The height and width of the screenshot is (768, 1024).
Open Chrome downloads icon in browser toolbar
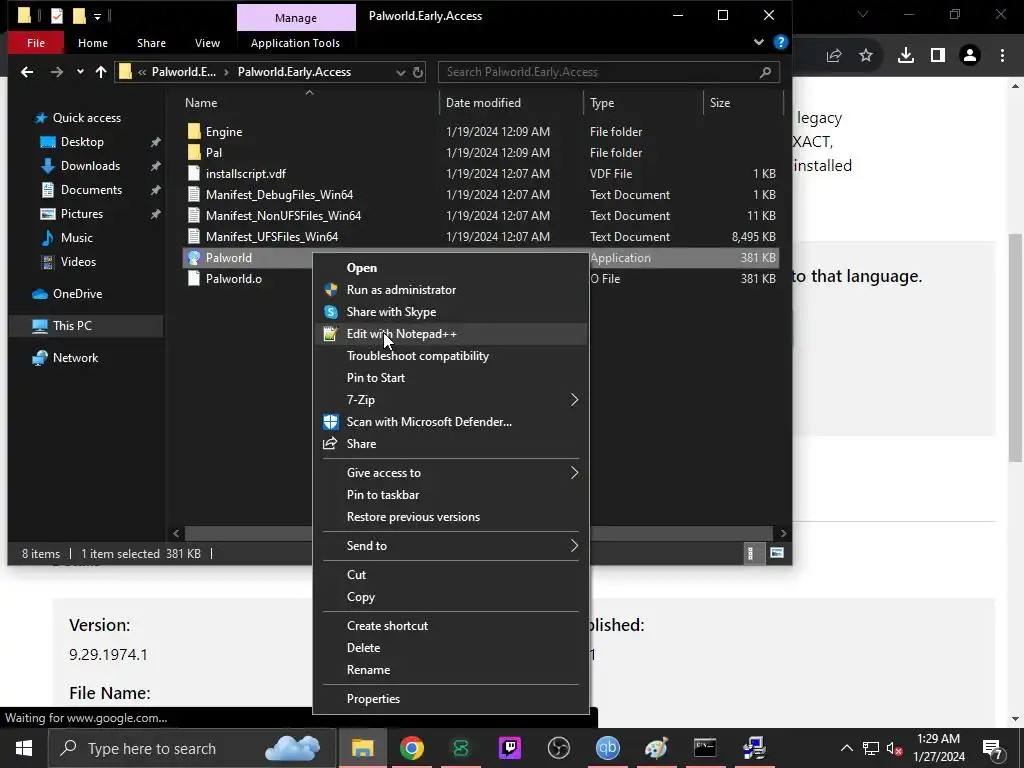click(906, 56)
